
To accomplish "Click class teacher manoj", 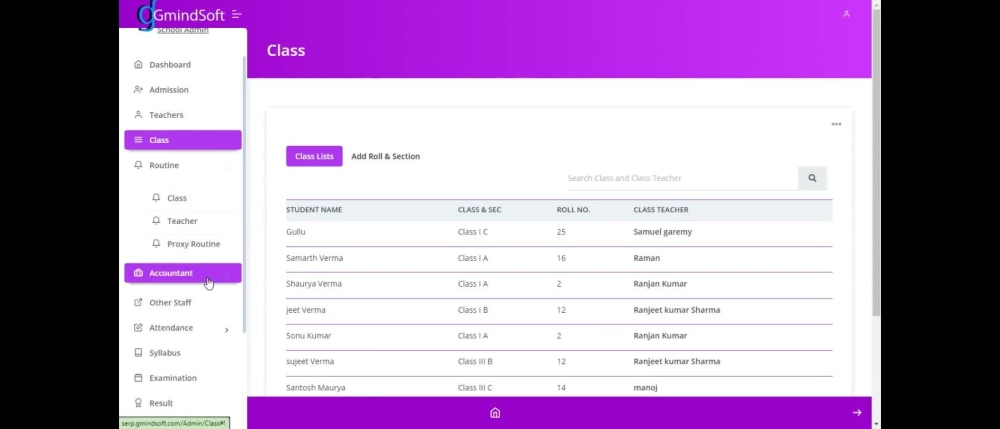I will point(645,388).
